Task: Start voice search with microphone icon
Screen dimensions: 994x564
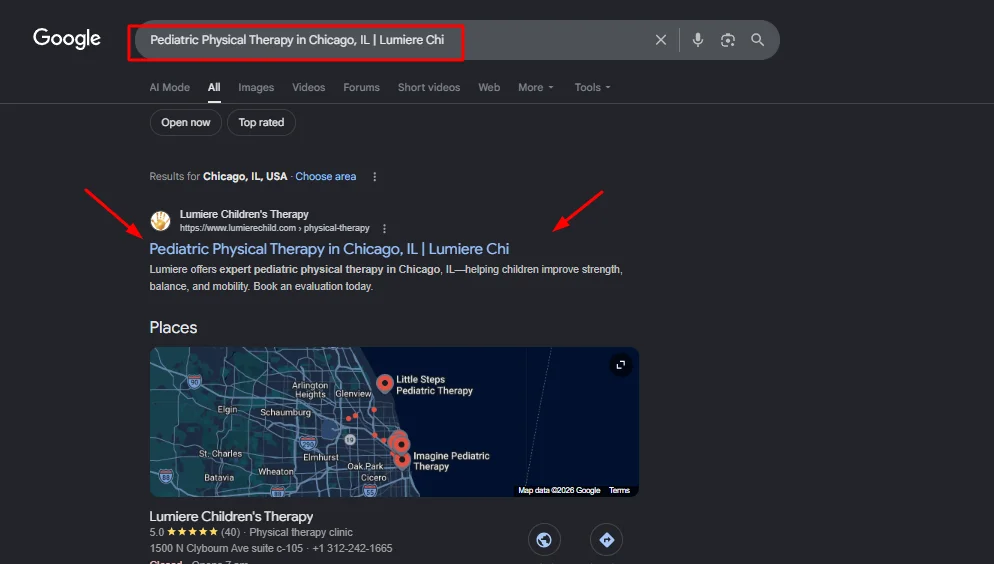Action: point(697,40)
